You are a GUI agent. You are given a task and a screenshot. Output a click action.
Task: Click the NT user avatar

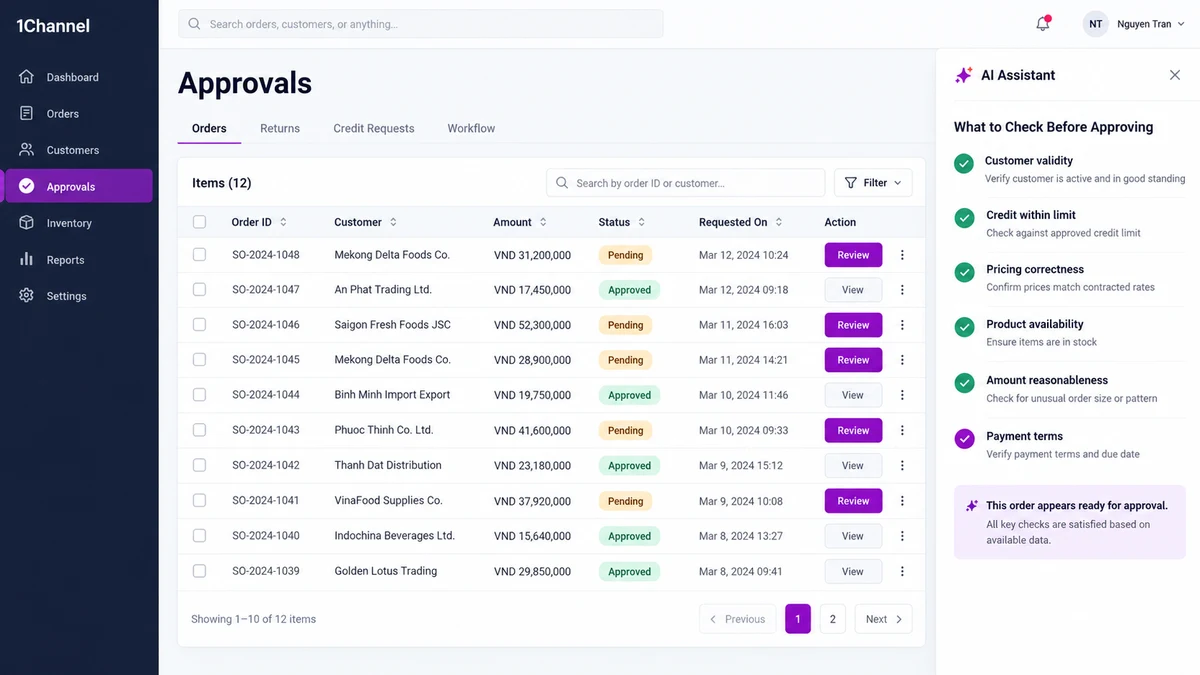[x=1096, y=24]
